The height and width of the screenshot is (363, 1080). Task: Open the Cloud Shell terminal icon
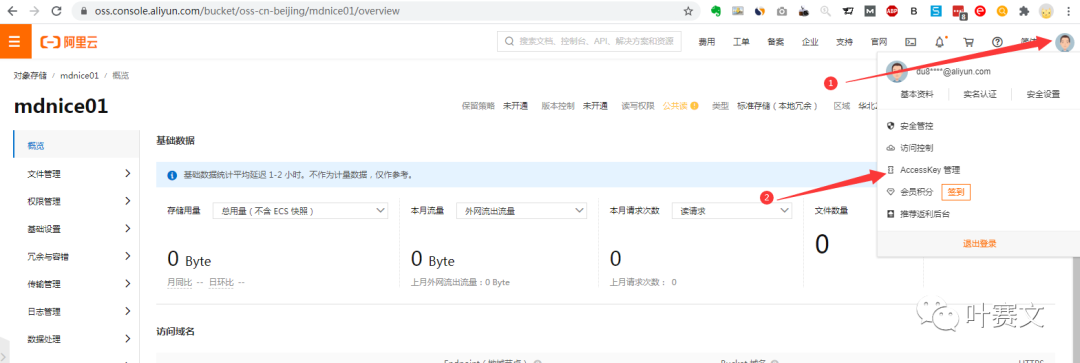point(911,42)
